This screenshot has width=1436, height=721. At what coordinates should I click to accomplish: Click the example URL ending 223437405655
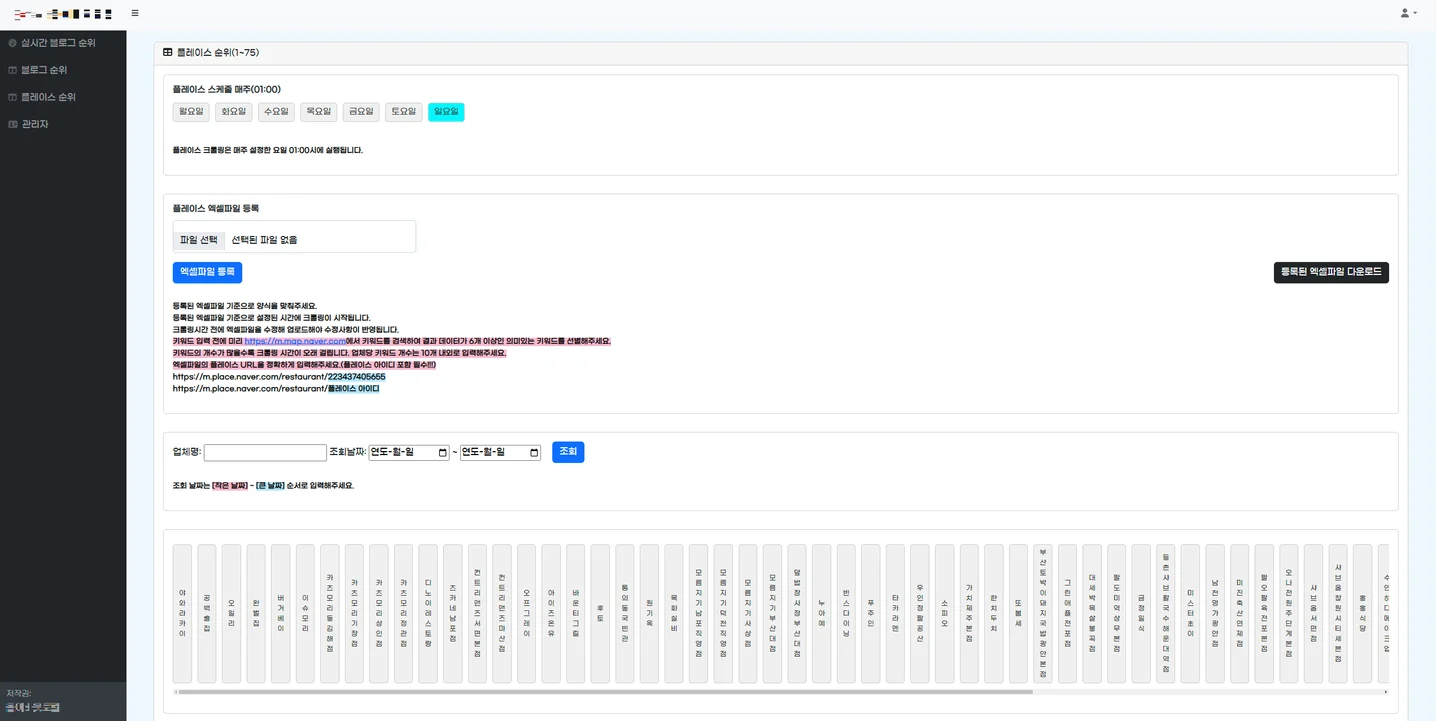pyautogui.click(x=279, y=377)
